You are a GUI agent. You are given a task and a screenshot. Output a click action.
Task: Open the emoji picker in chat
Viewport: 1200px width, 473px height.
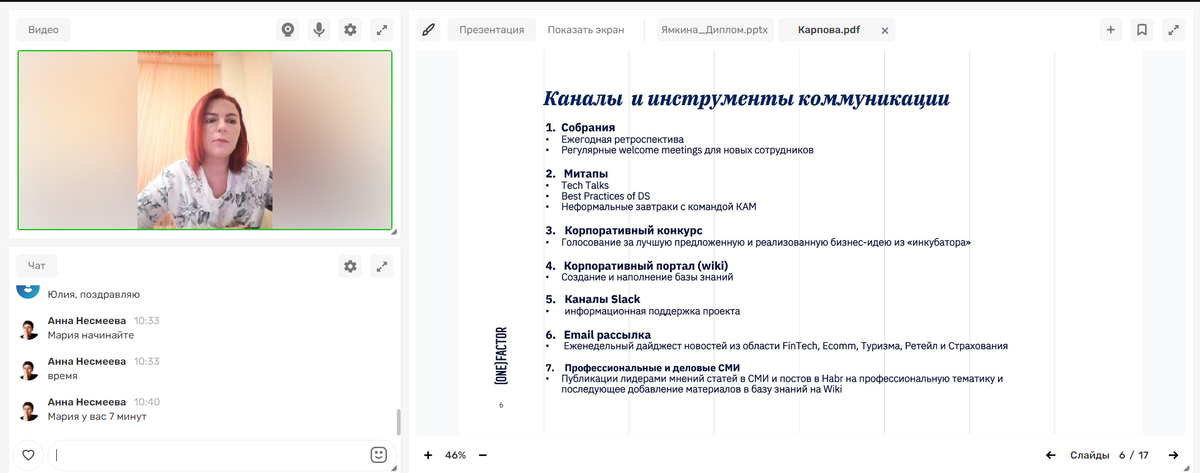(x=378, y=455)
